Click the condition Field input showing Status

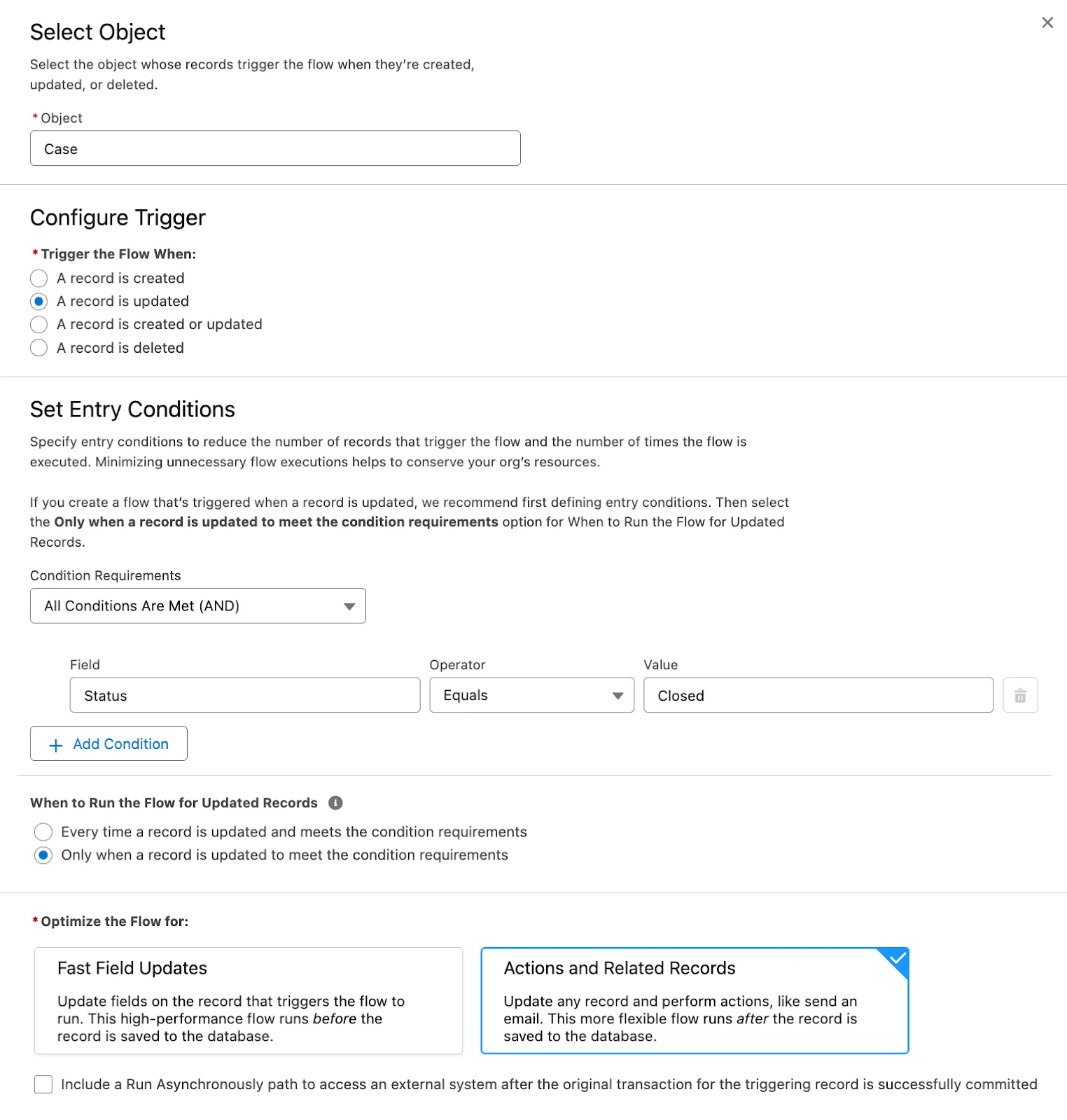(x=244, y=695)
